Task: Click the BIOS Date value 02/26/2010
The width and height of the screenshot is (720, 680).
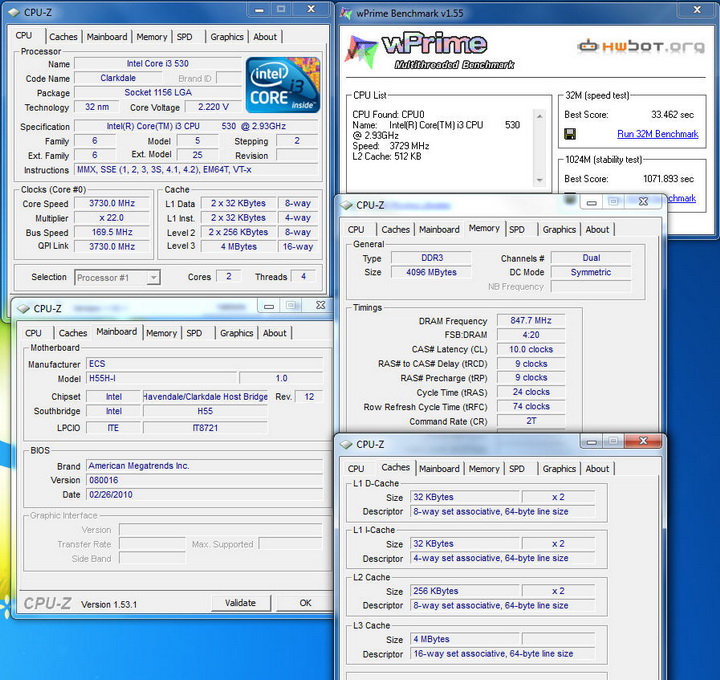Action: click(204, 495)
